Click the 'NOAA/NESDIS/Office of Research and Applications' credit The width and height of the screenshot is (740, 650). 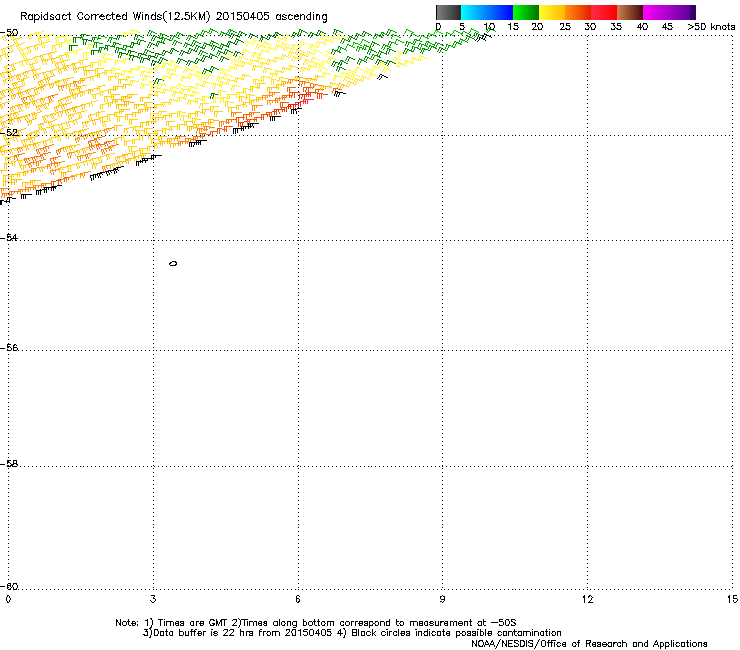click(589, 644)
